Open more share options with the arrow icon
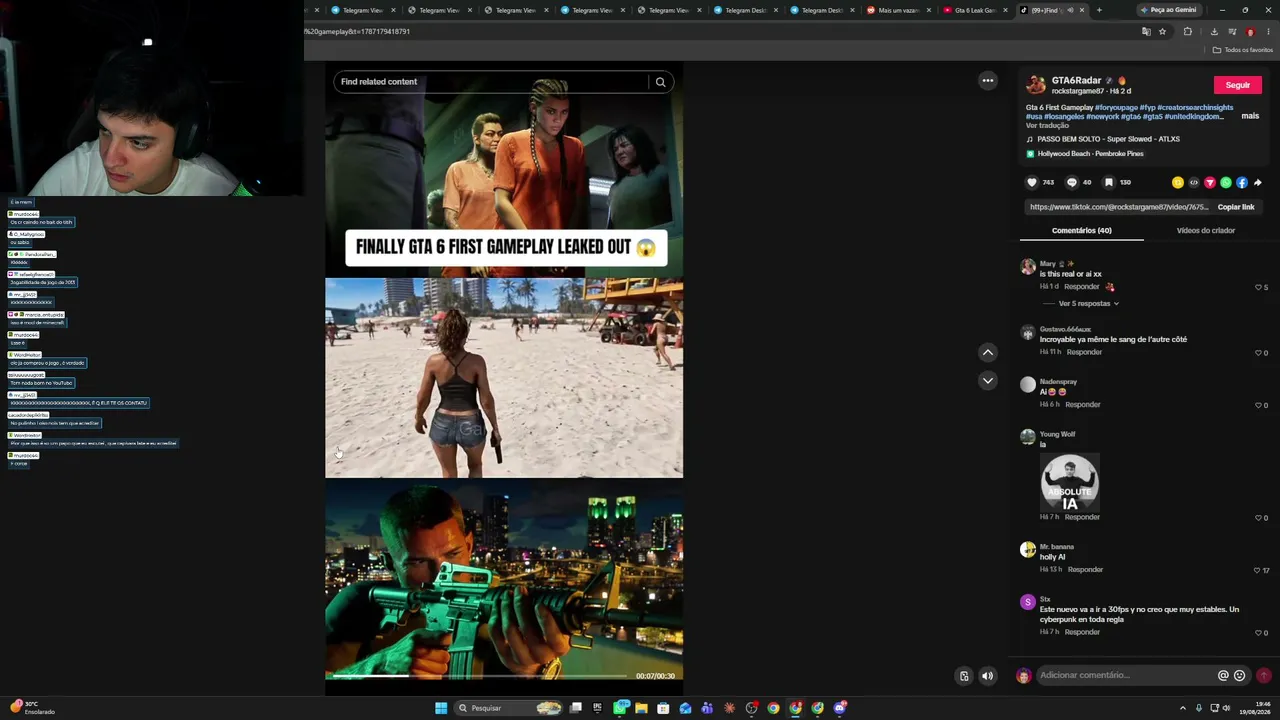This screenshot has height=720, width=1280. [x=1258, y=183]
